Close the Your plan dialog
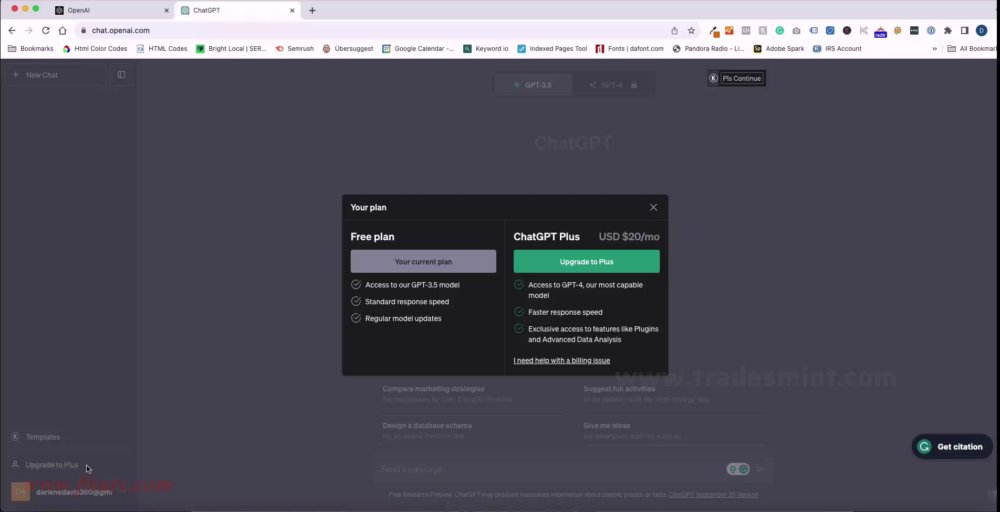The width and height of the screenshot is (1000, 512). [x=653, y=207]
